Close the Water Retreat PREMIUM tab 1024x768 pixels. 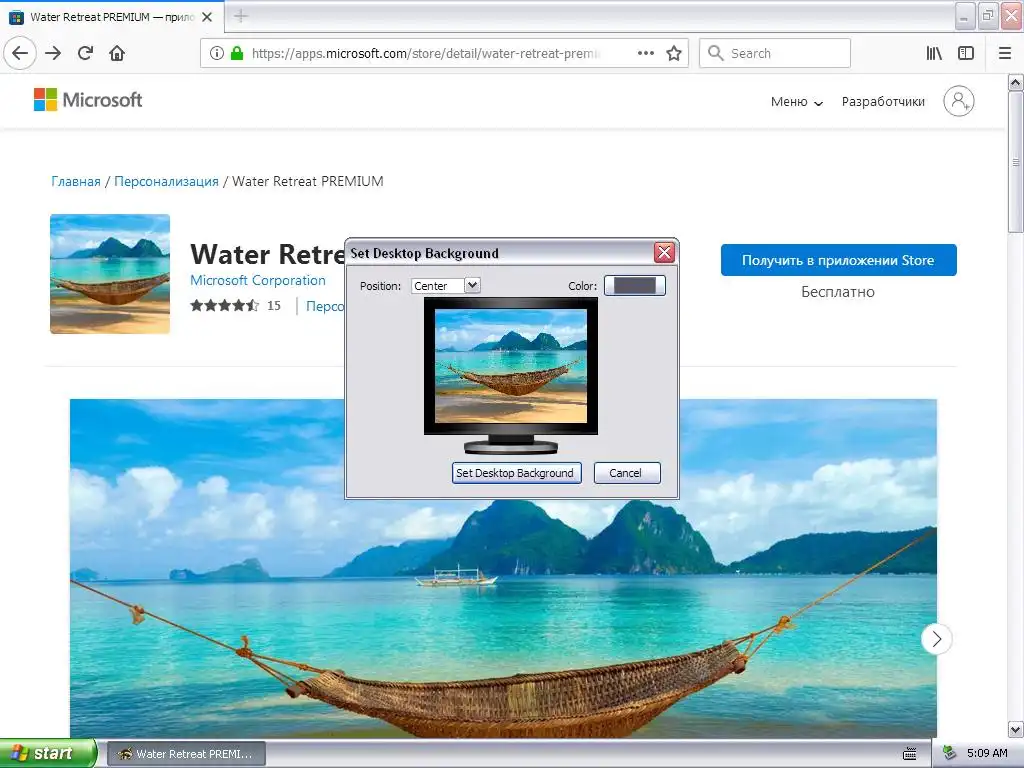pyautogui.click(x=207, y=17)
